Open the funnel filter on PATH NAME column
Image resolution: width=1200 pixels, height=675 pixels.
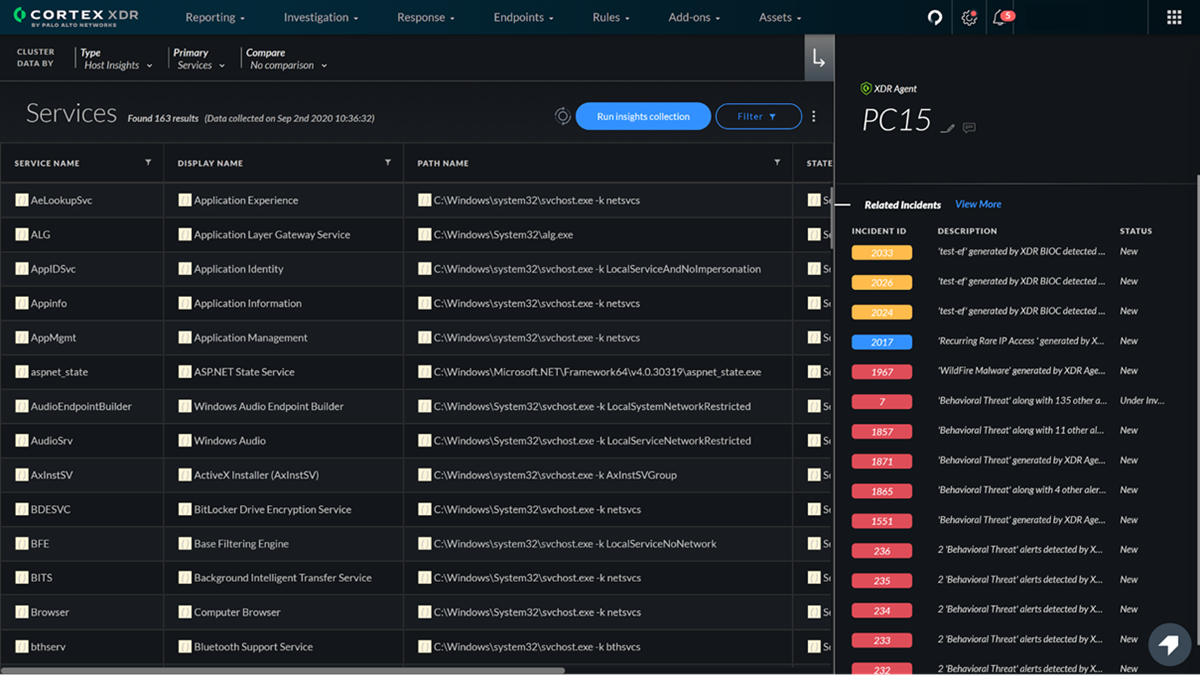tap(777, 162)
